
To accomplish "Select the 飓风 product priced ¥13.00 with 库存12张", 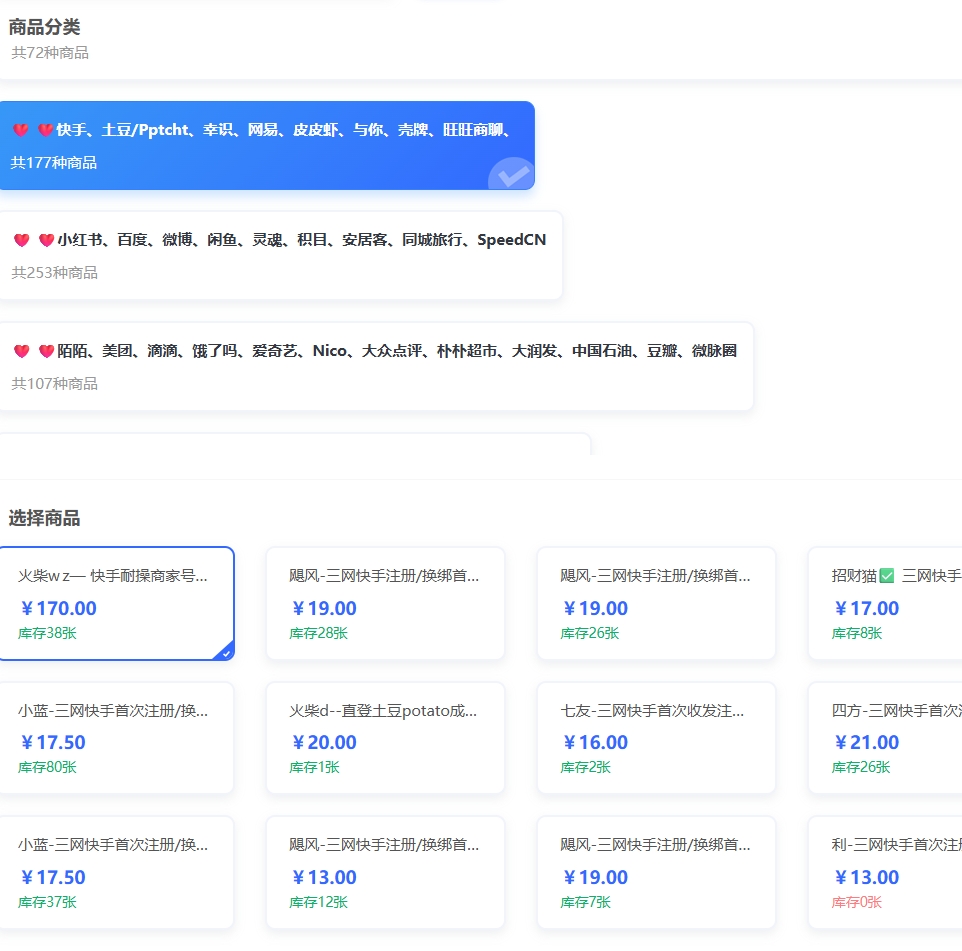I will point(385,871).
